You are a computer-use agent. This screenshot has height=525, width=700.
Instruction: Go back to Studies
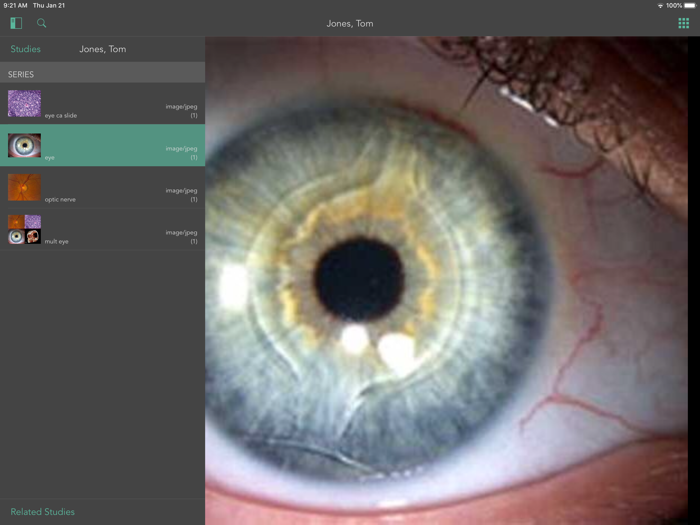(25, 49)
